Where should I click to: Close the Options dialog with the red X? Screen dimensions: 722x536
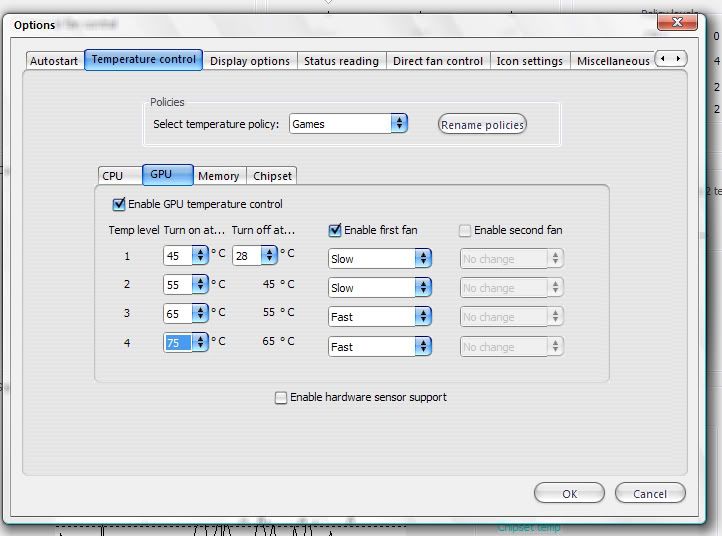point(676,21)
